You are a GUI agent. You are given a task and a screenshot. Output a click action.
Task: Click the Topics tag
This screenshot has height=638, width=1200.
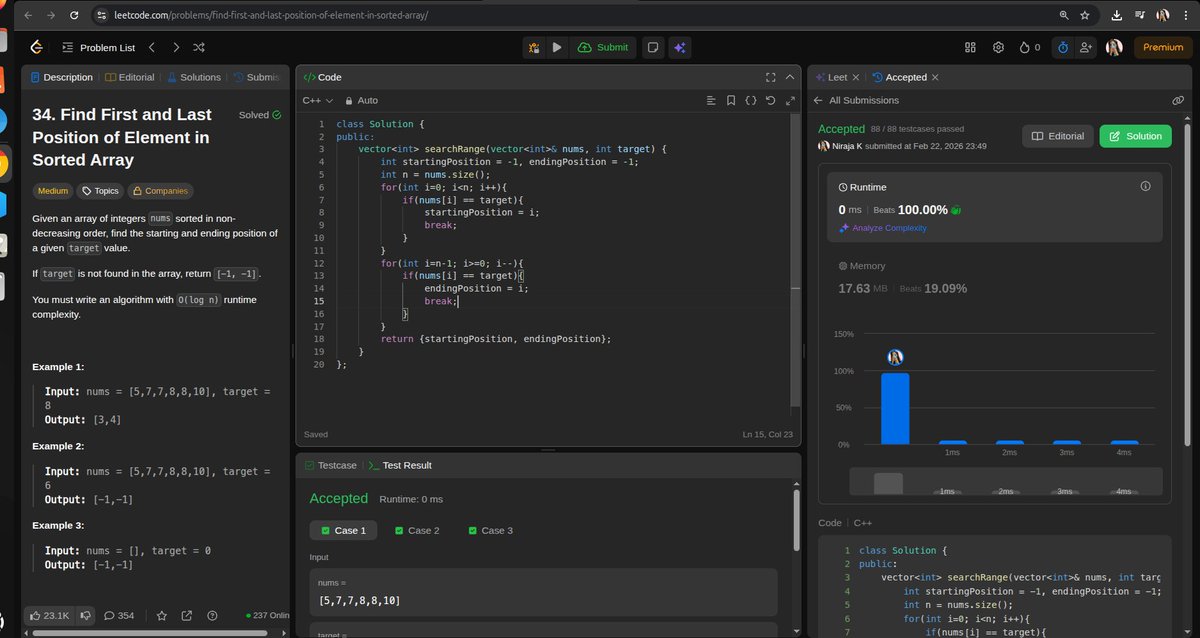tap(100, 191)
